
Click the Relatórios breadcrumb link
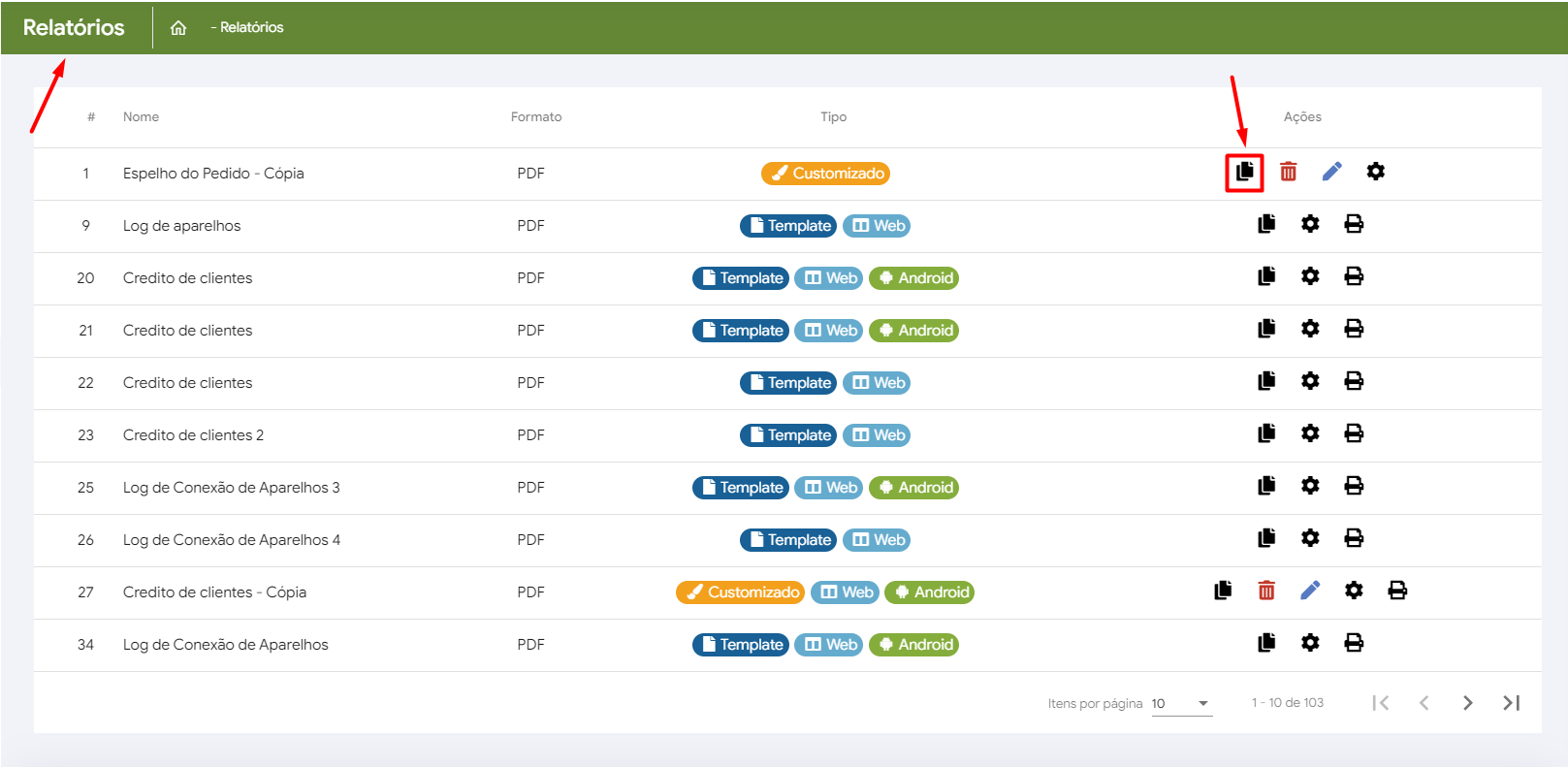252,28
